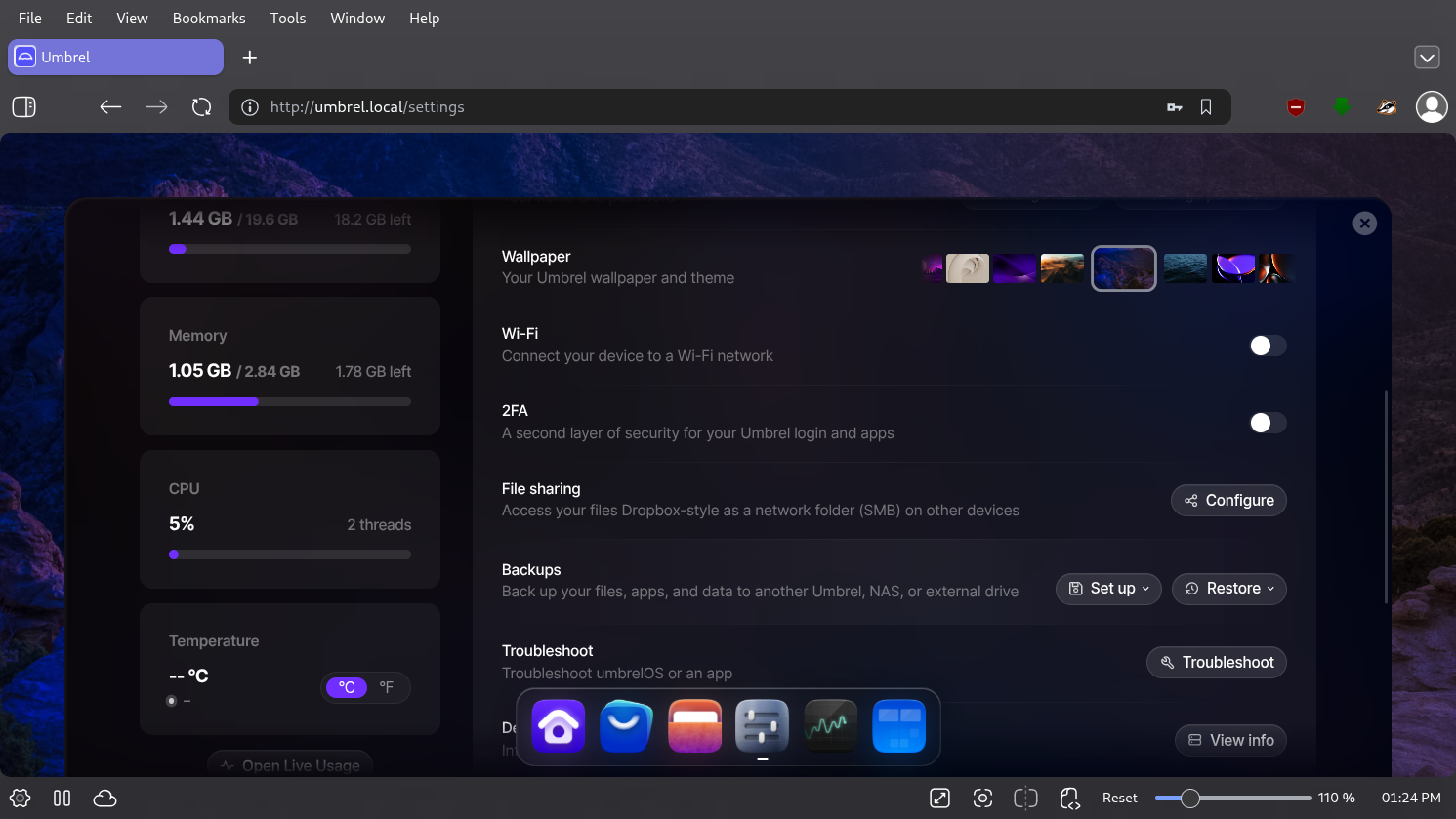Click Configure for File sharing

[1228, 500]
